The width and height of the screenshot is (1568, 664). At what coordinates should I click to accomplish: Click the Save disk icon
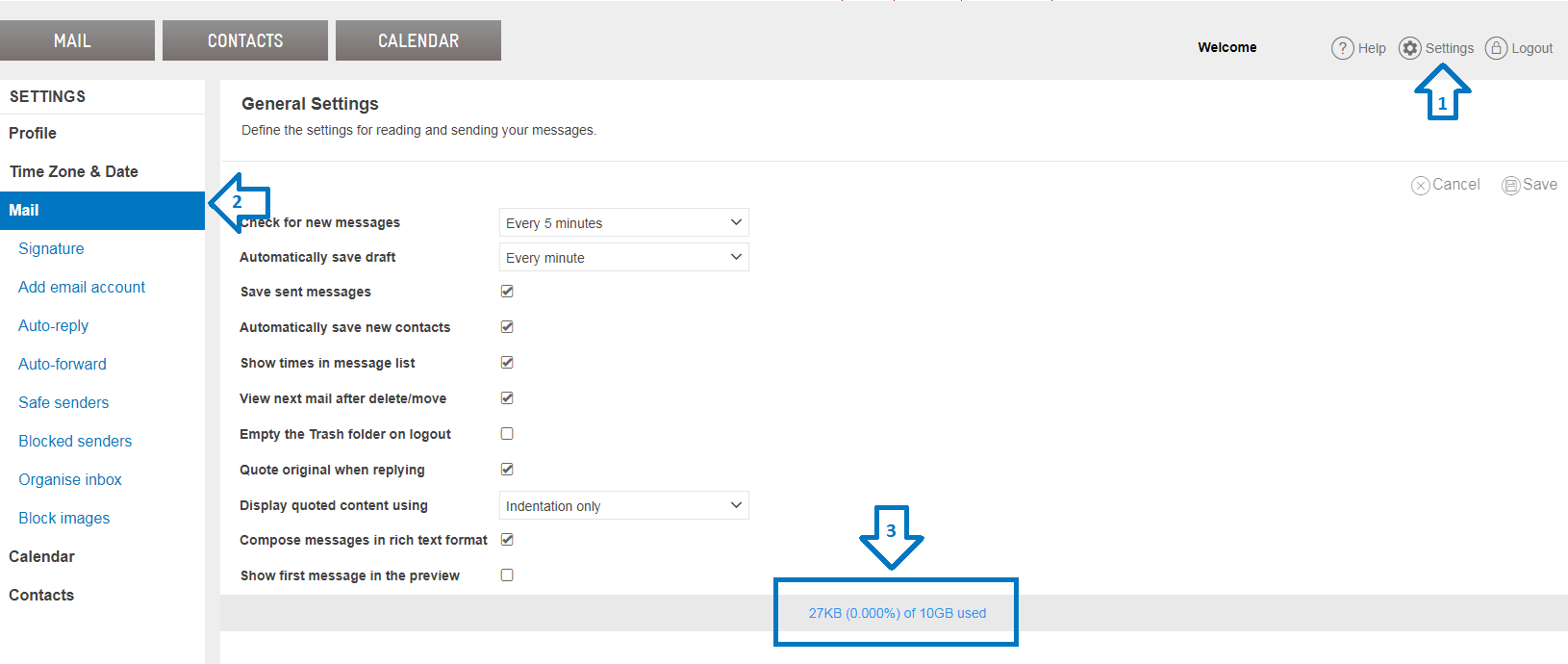pos(1510,186)
